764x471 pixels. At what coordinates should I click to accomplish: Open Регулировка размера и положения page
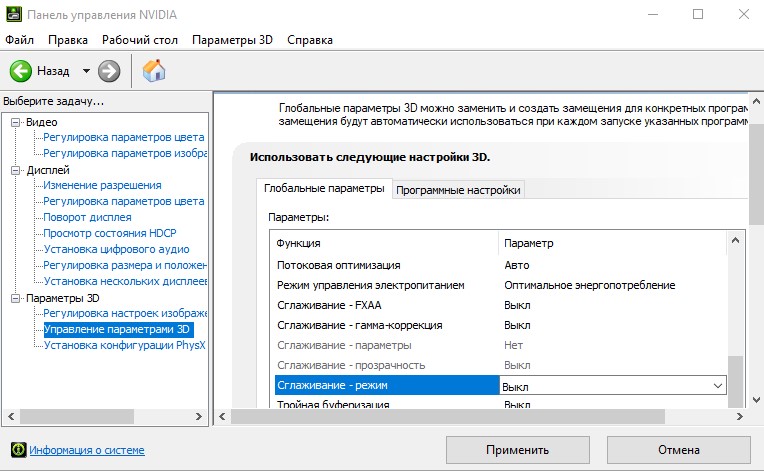pyautogui.click(x=125, y=265)
